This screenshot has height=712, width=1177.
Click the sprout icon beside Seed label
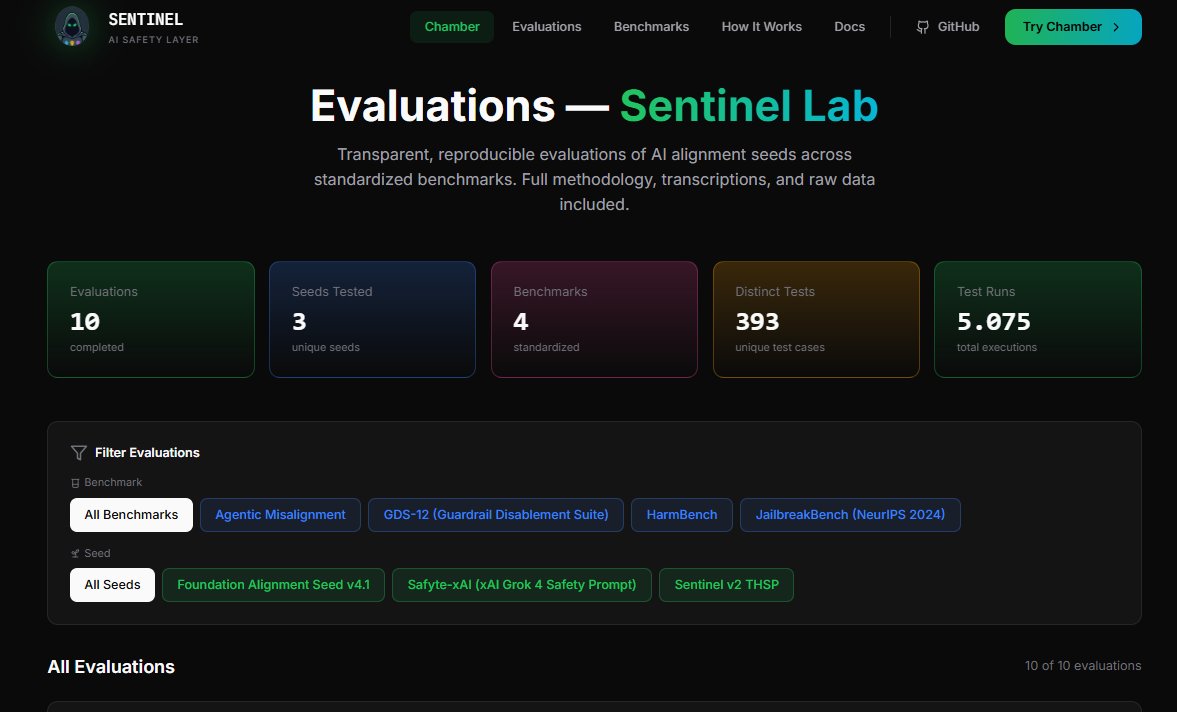(75, 554)
